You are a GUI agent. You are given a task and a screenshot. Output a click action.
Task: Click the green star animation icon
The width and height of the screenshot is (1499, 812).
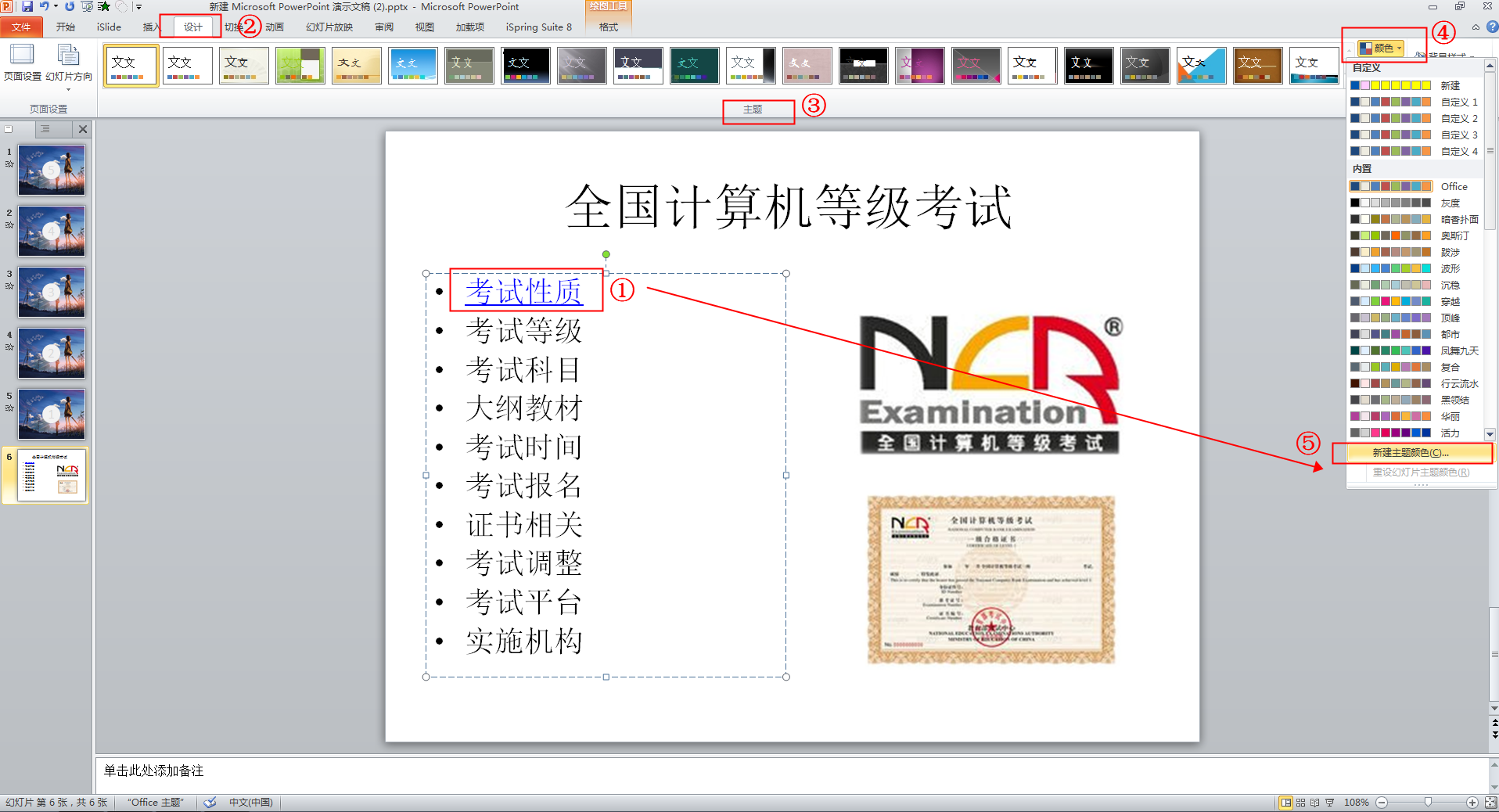point(103,6)
